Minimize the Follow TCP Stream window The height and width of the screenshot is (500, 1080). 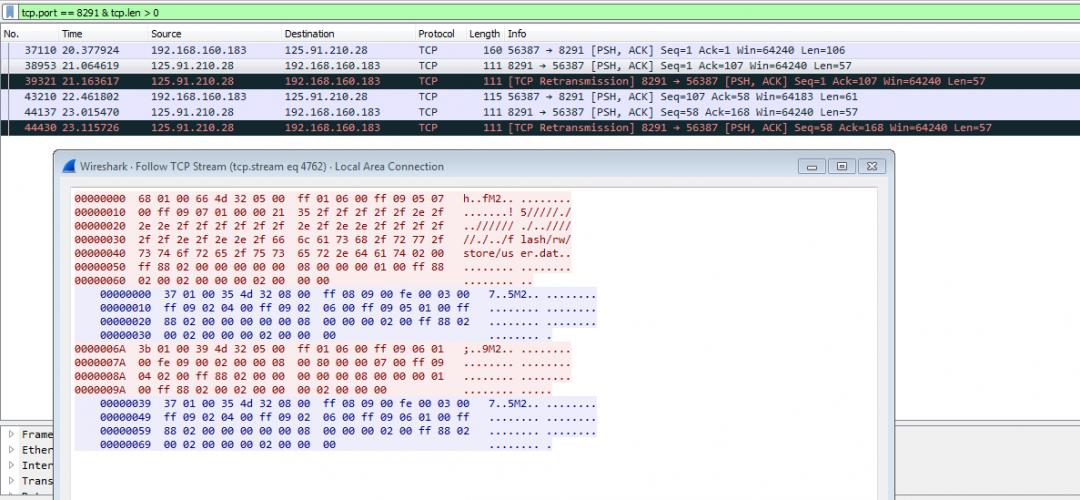point(815,166)
